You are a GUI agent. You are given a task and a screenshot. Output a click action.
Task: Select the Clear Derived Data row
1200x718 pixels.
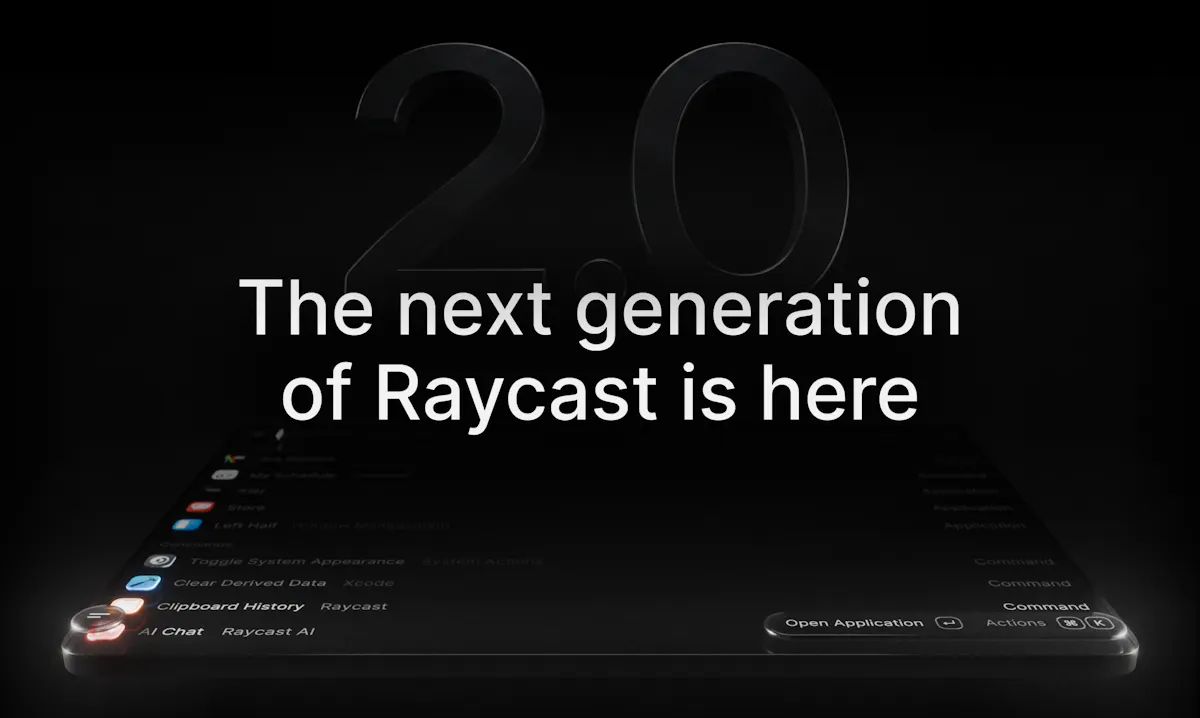click(600, 583)
